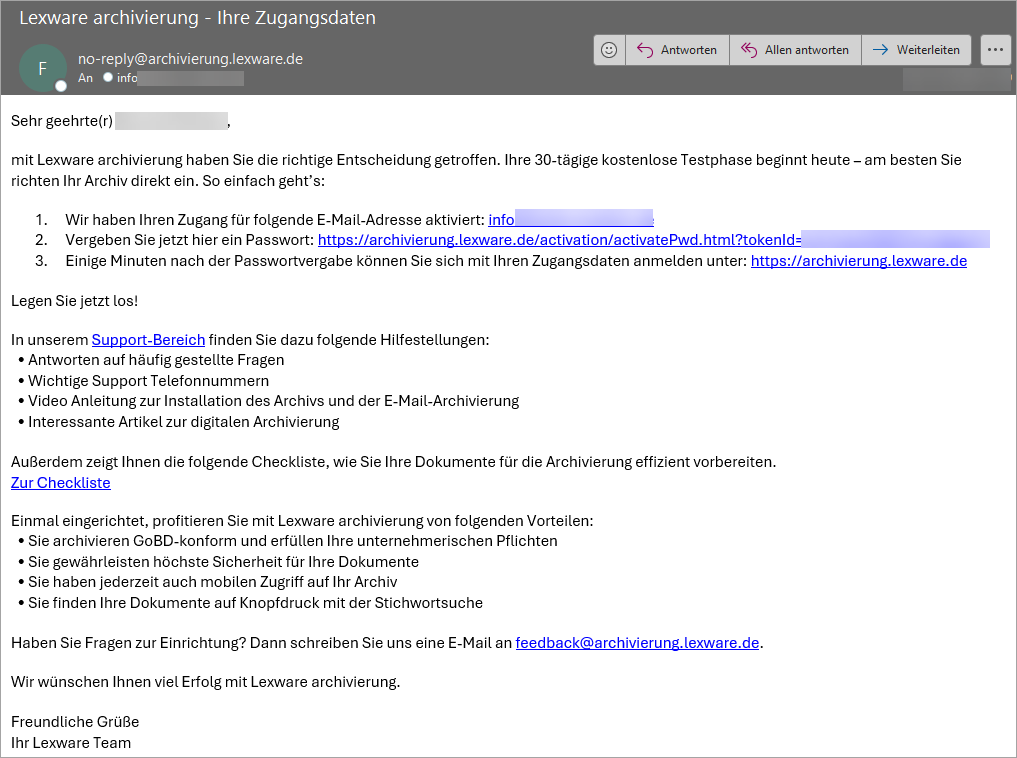Click Weiterleiten to forward the email
This screenshot has width=1017, height=758.
pyautogui.click(x=916, y=50)
